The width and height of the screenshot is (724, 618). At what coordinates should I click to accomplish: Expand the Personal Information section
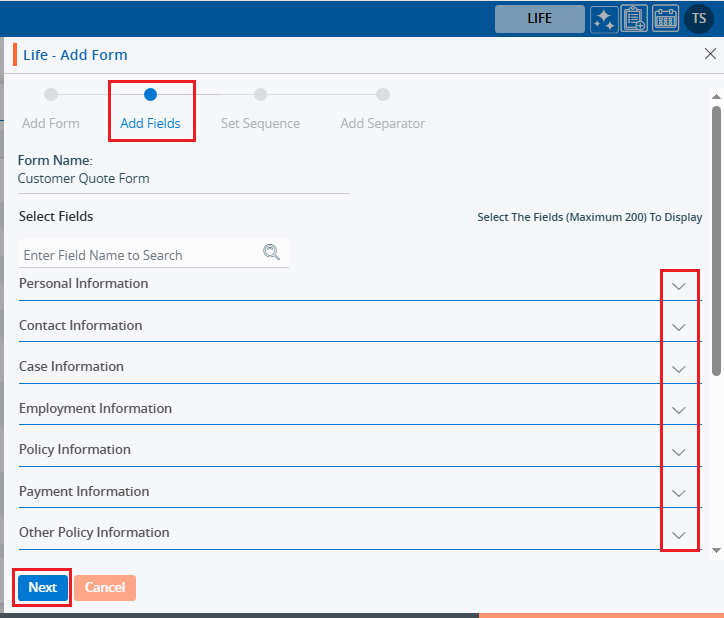[x=679, y=286]
